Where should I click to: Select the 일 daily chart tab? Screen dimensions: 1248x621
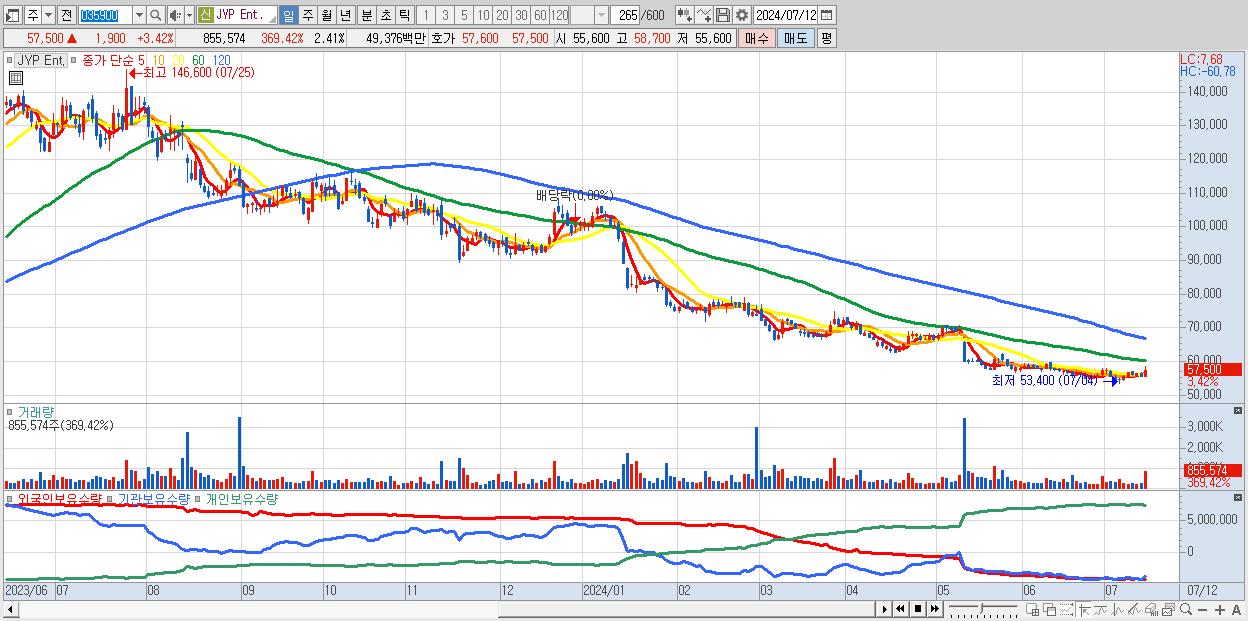point(288,15)
